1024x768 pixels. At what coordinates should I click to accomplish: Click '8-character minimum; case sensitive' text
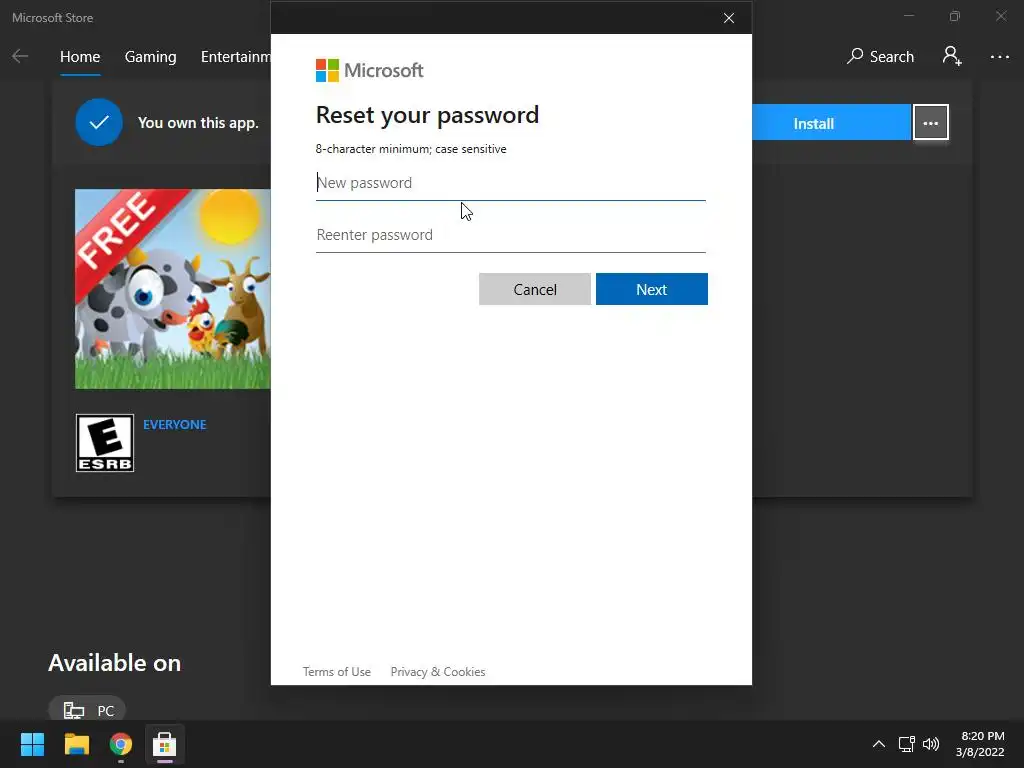(x=411, y=149)
